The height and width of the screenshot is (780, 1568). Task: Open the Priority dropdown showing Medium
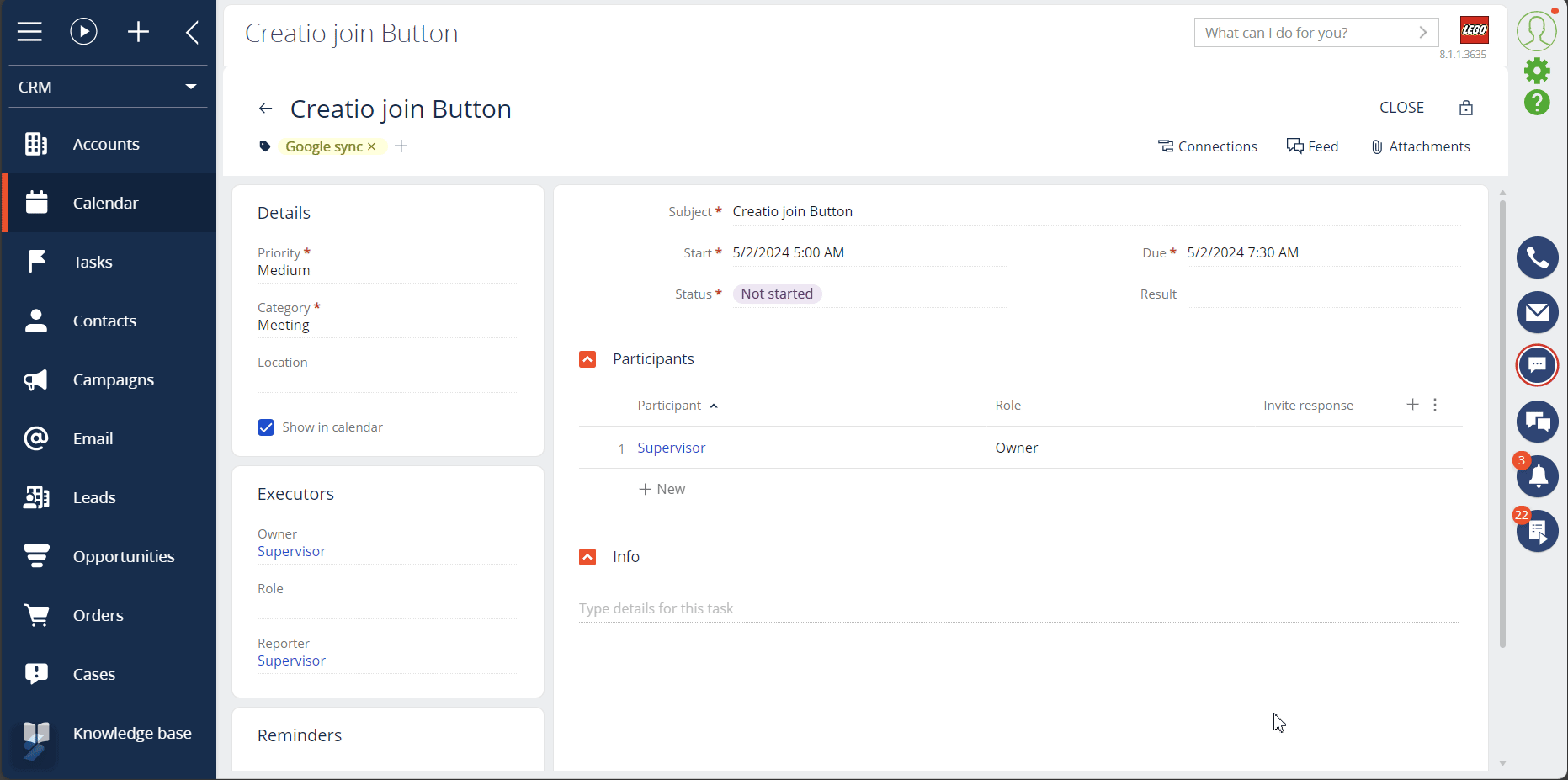[387, 270]
